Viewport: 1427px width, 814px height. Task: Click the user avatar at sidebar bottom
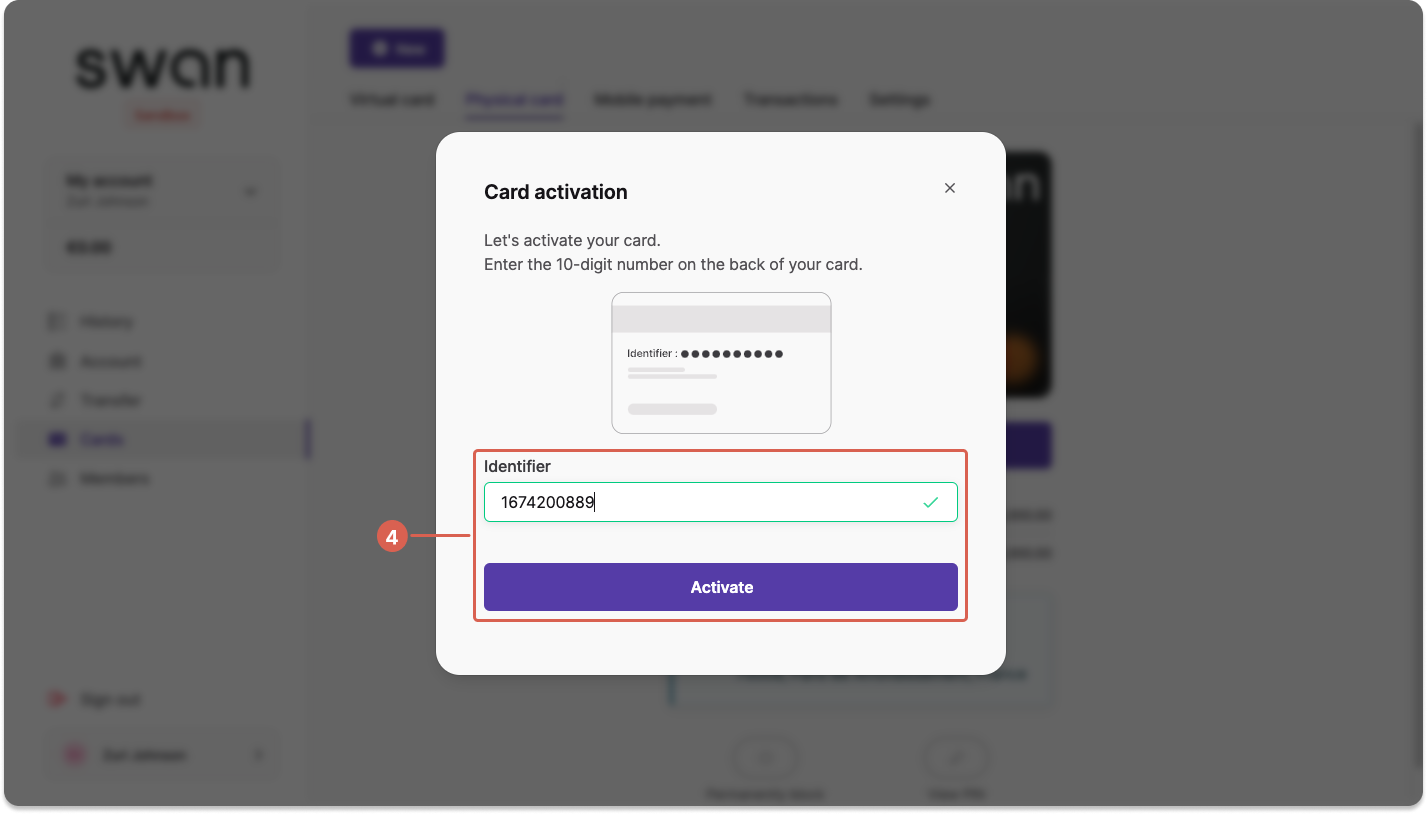pos(75,755)
